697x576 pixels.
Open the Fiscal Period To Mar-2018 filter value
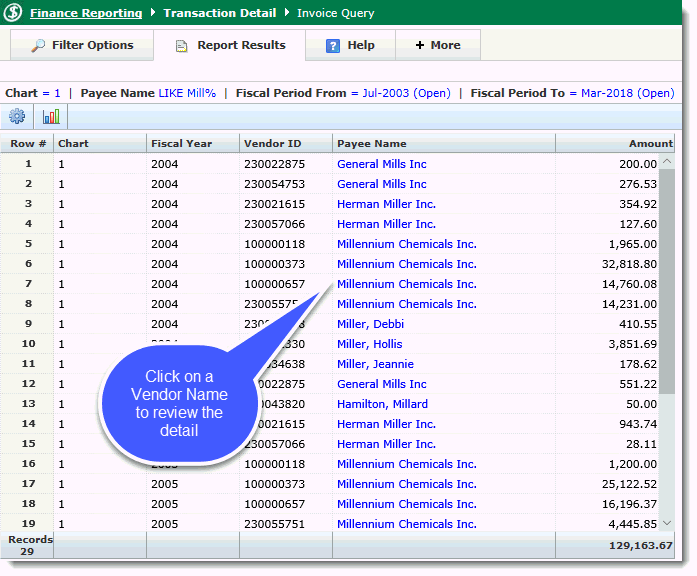(x=621, y=93)
